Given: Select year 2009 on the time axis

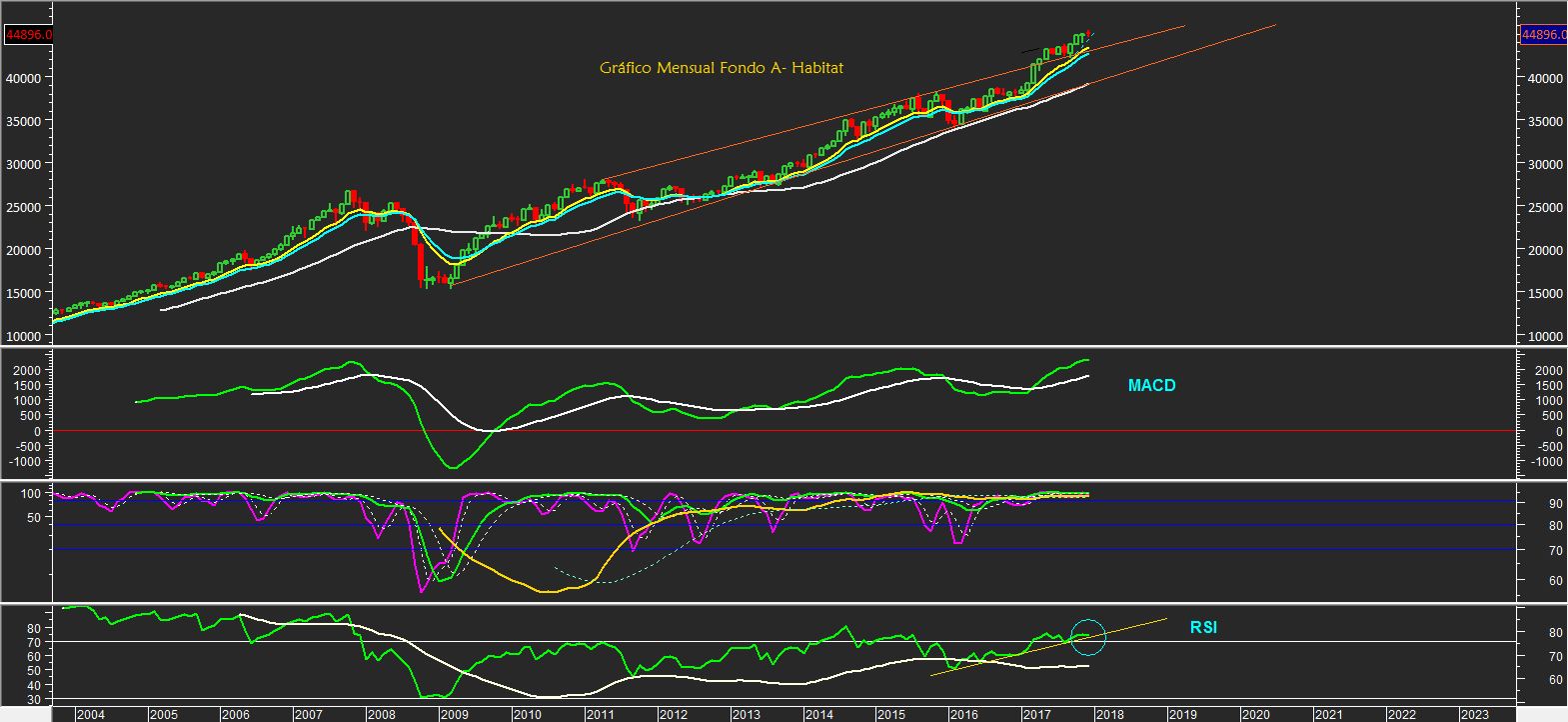Looking at the screenshot, I should pyautogui.click(x=455, y=714).
